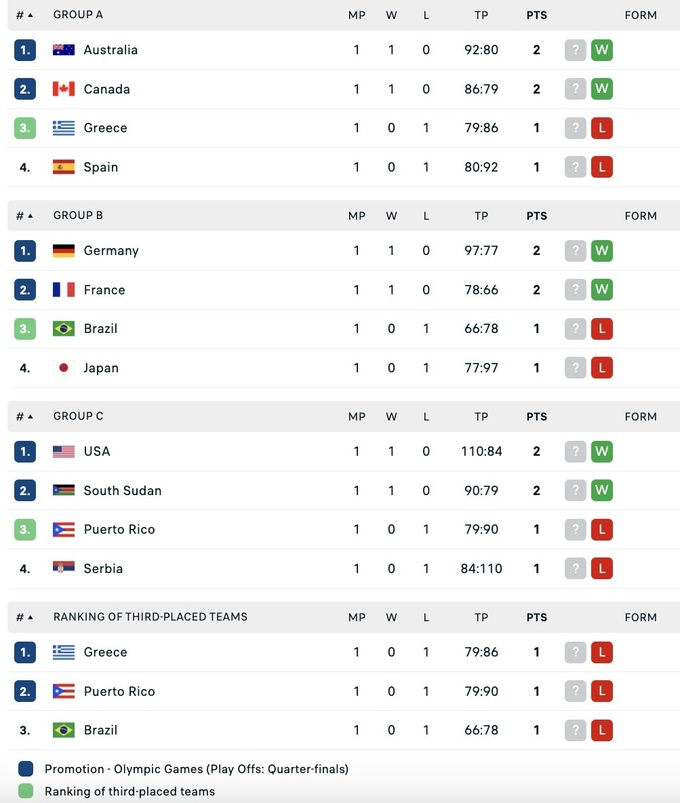Viewport: 680px width, 803px height.
Task: Click Spain's red L form badge
Action: click(601, 168)
